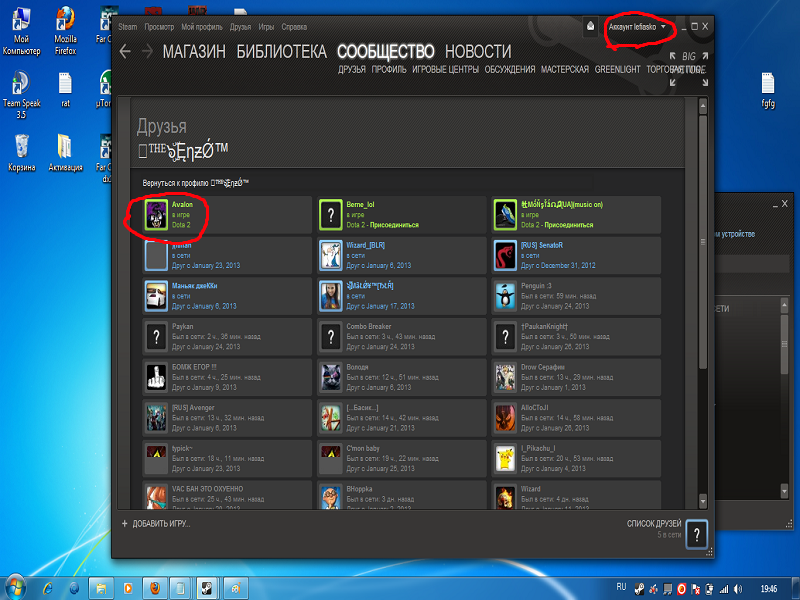Open Wizard_[BLR] avatar
This screenshot has width=800, height=600.
click(331, 255)
